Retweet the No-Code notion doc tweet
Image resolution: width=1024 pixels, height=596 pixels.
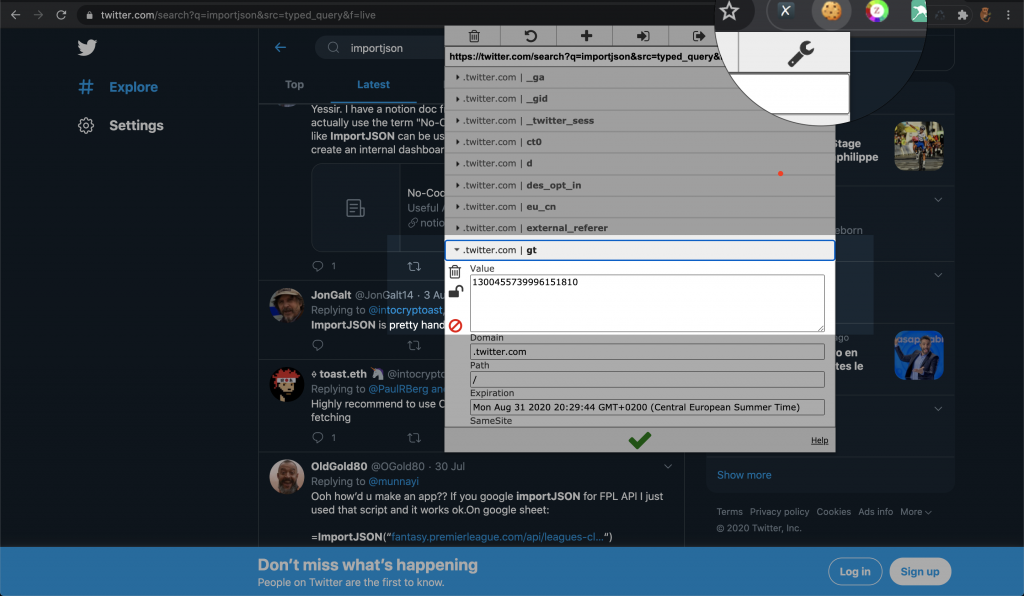pos(414,266)
